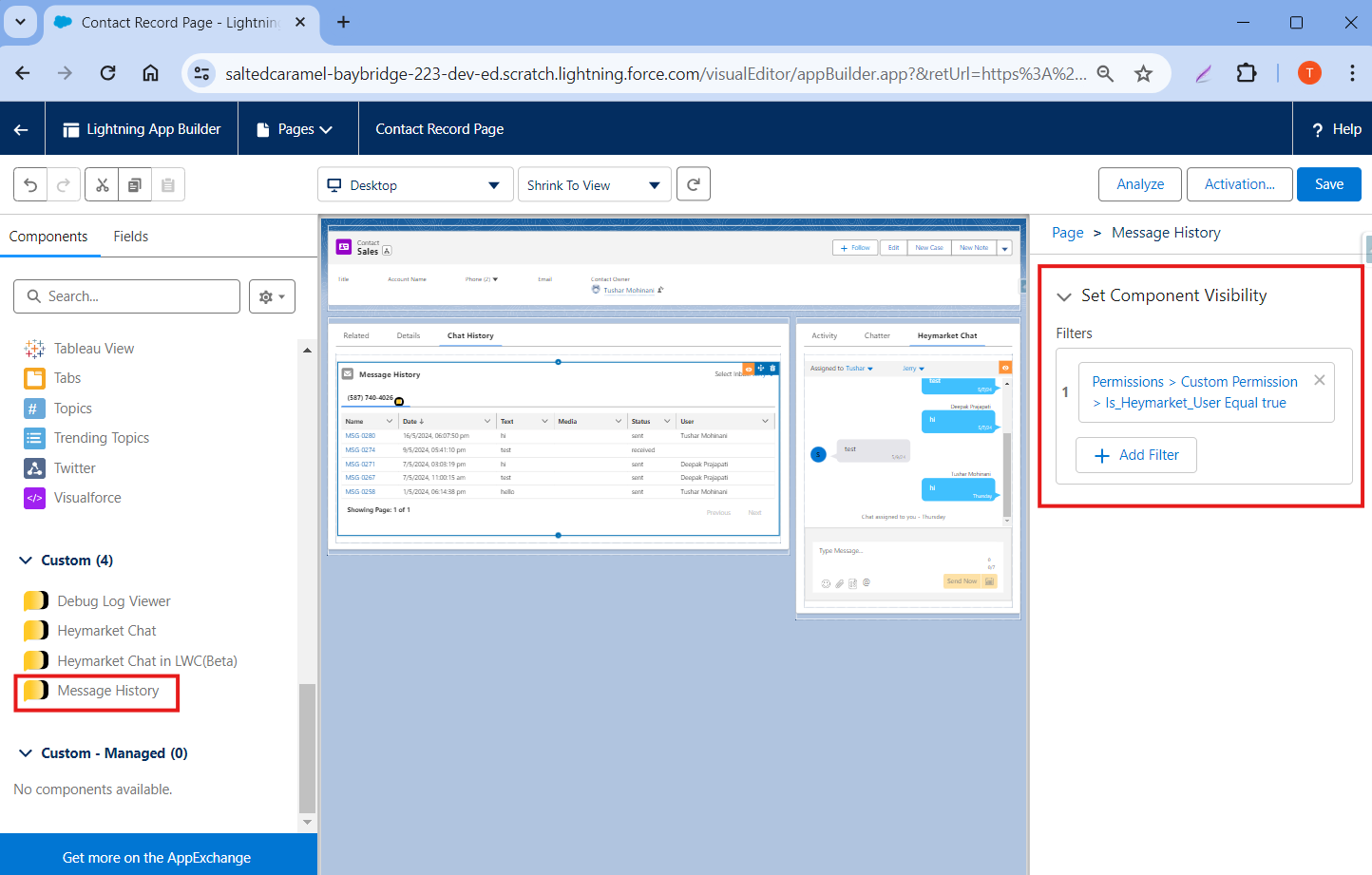Open the Shrink To View dropdown
The height and width of the screenshot is (875, 1372).
tap(595, 185)
